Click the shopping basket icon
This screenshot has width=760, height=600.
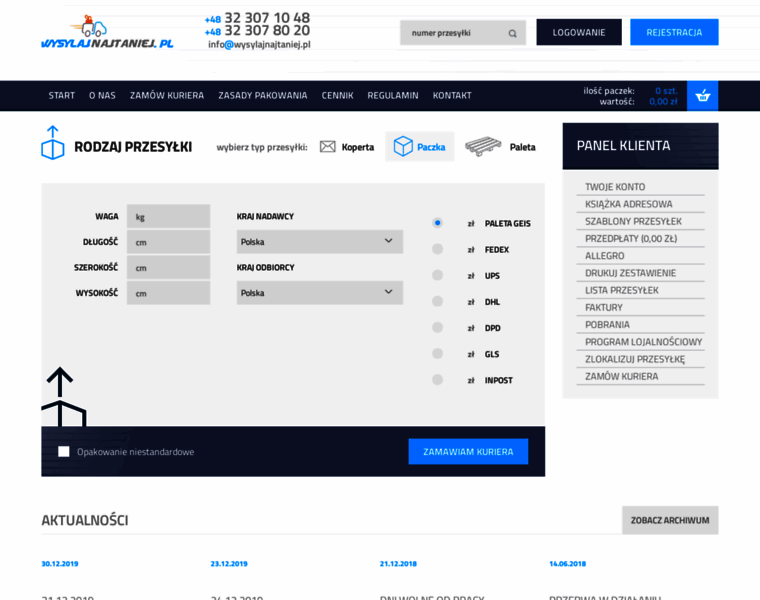702,96
